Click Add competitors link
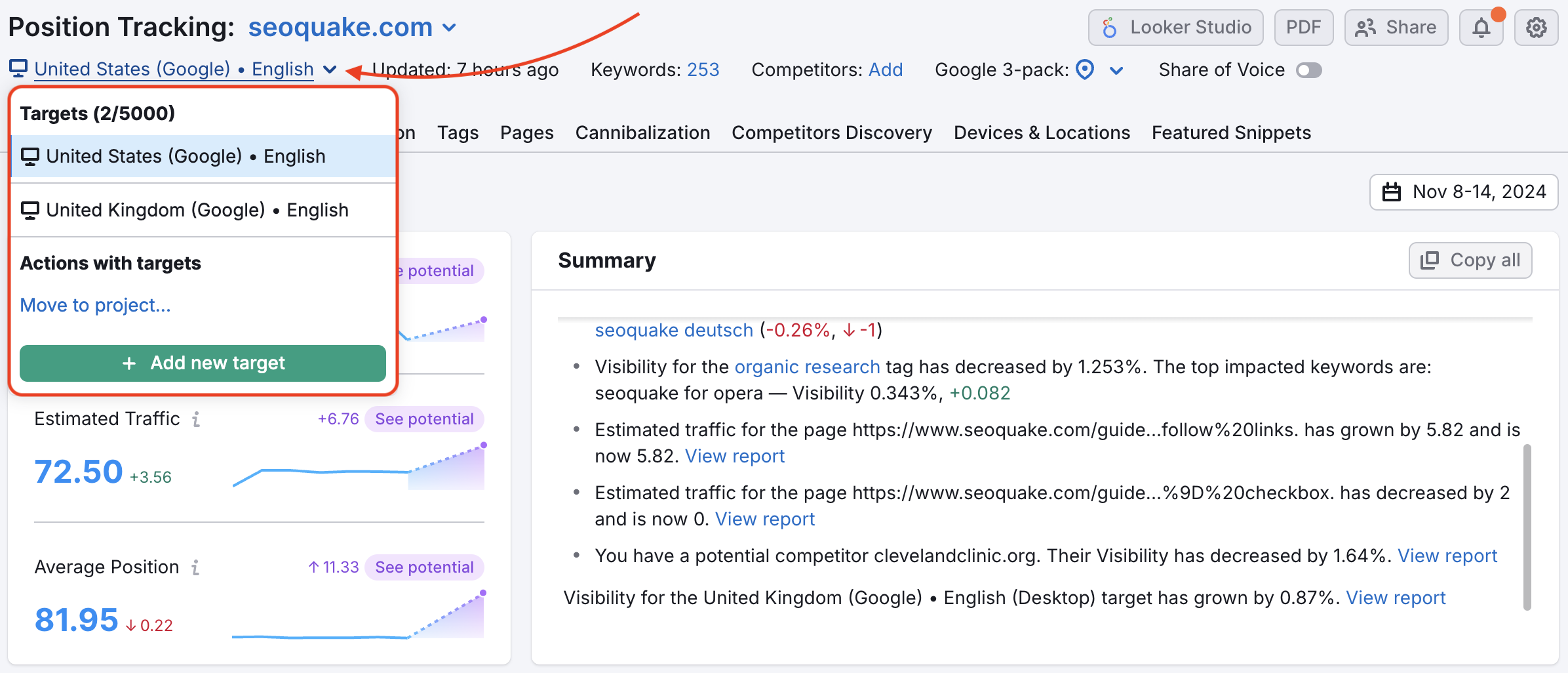This screenshot has height=673, width=1568. tap(886, 70)
